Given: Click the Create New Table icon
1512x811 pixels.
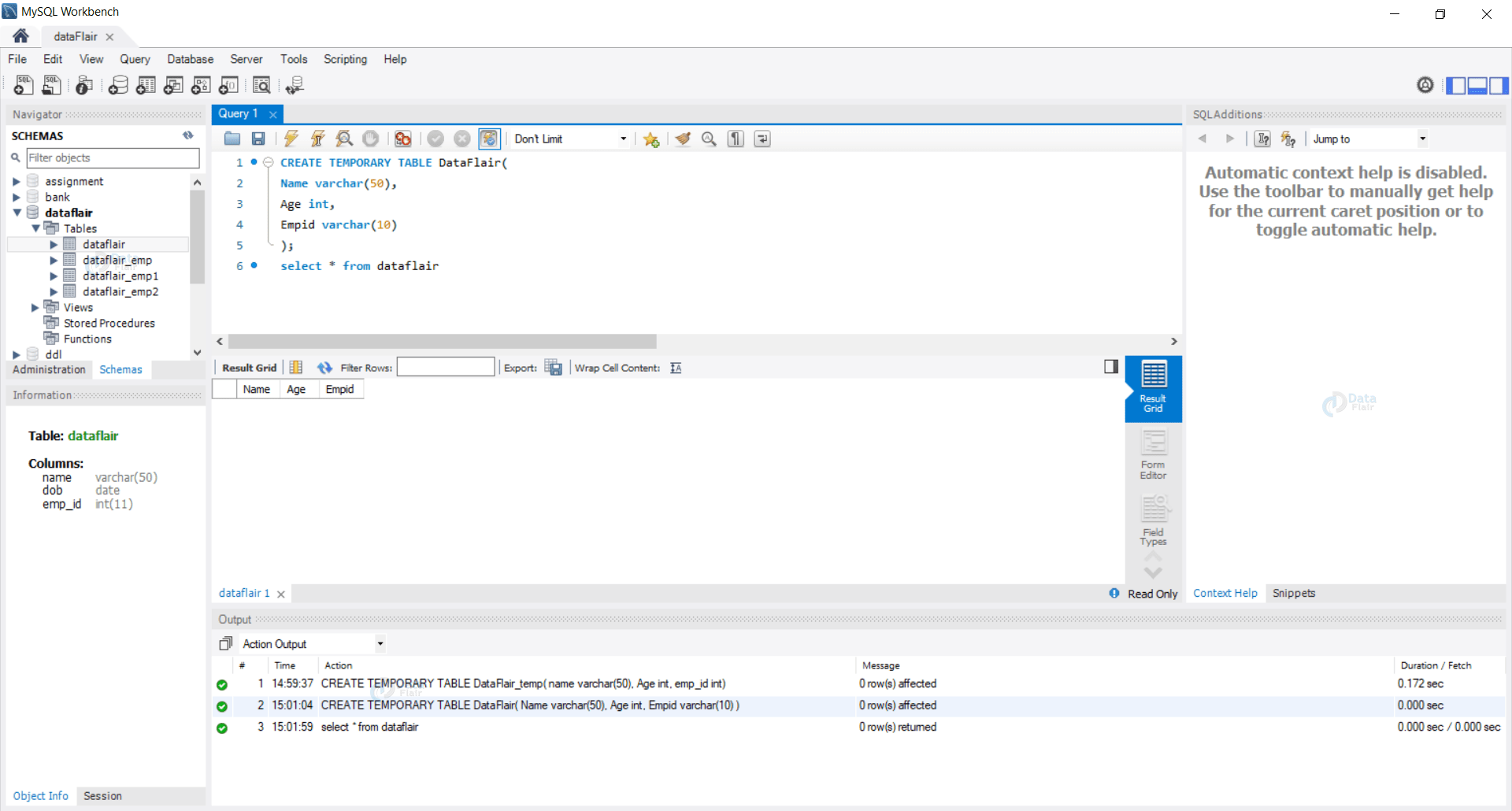Looking at the screenshot, I should [146, 85].
